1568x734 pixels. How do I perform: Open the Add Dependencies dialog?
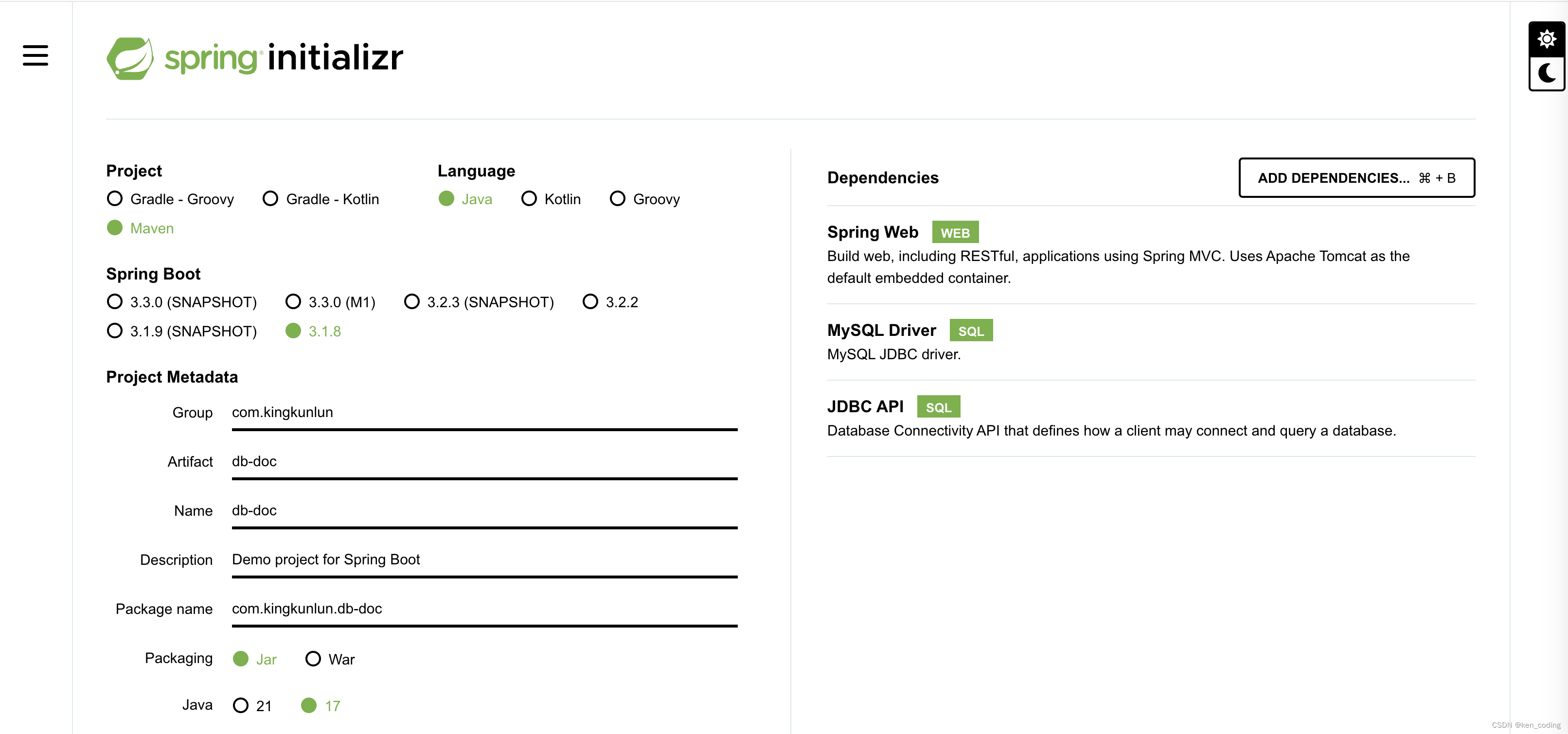click(1357, 177)
